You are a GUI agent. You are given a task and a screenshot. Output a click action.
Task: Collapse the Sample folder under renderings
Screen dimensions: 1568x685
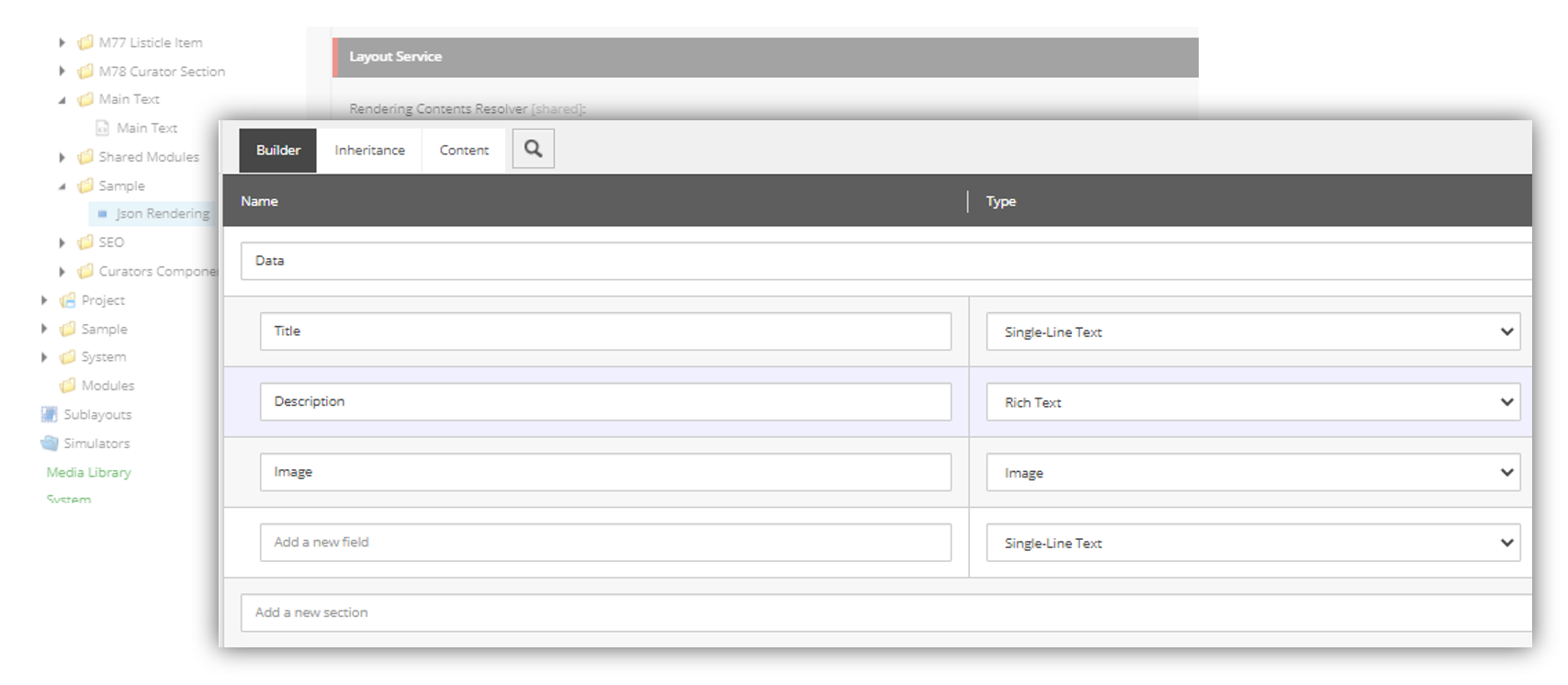click(62, 186)
